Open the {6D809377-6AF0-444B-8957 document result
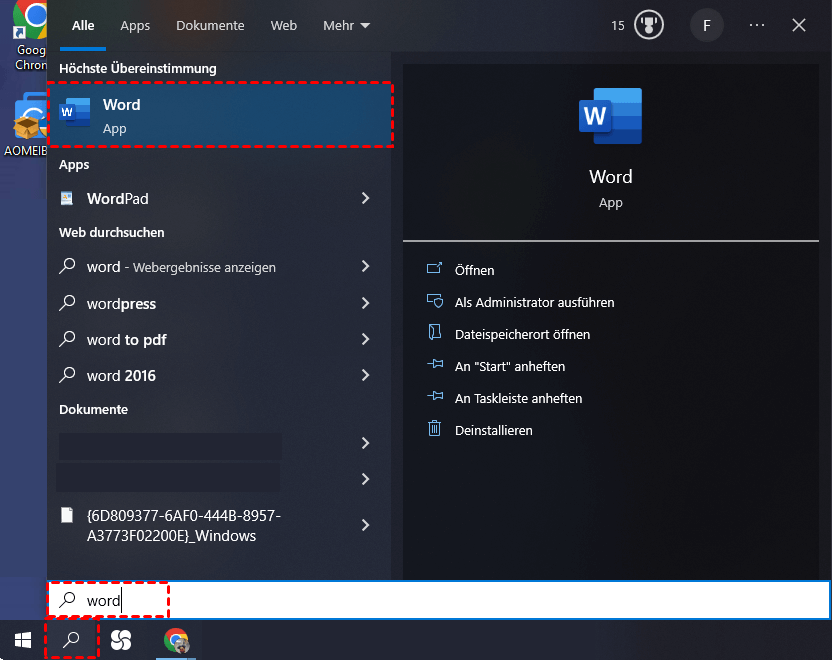The width and height of the screenshot is (832, 660). click(184, 525)
